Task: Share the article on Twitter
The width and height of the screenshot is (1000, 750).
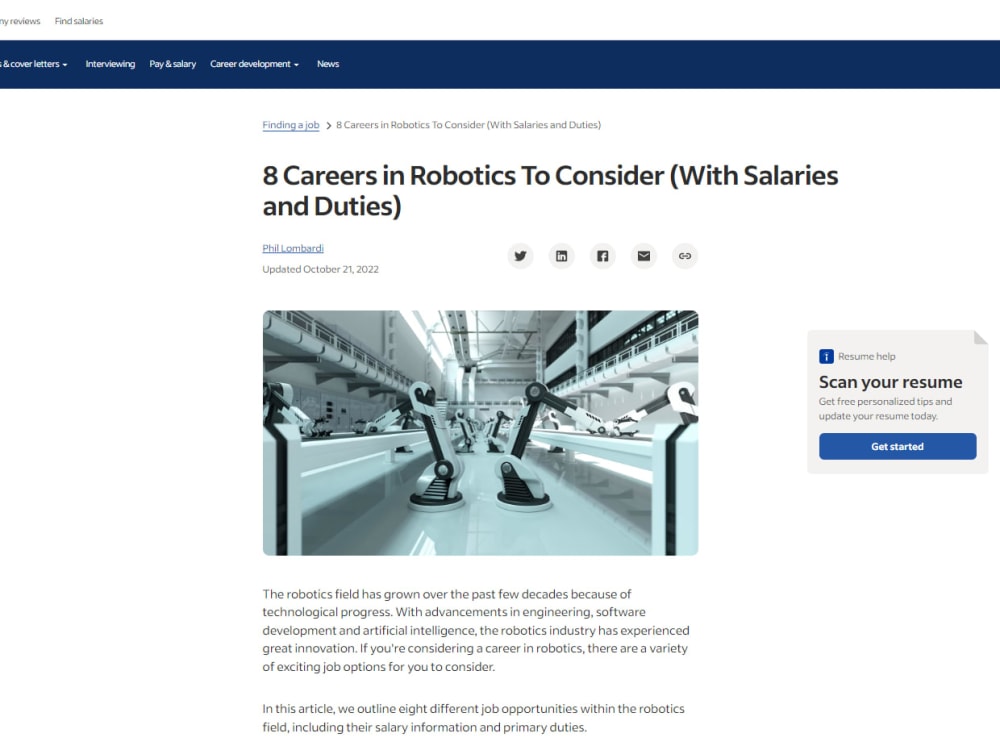Action: (520, 256)
